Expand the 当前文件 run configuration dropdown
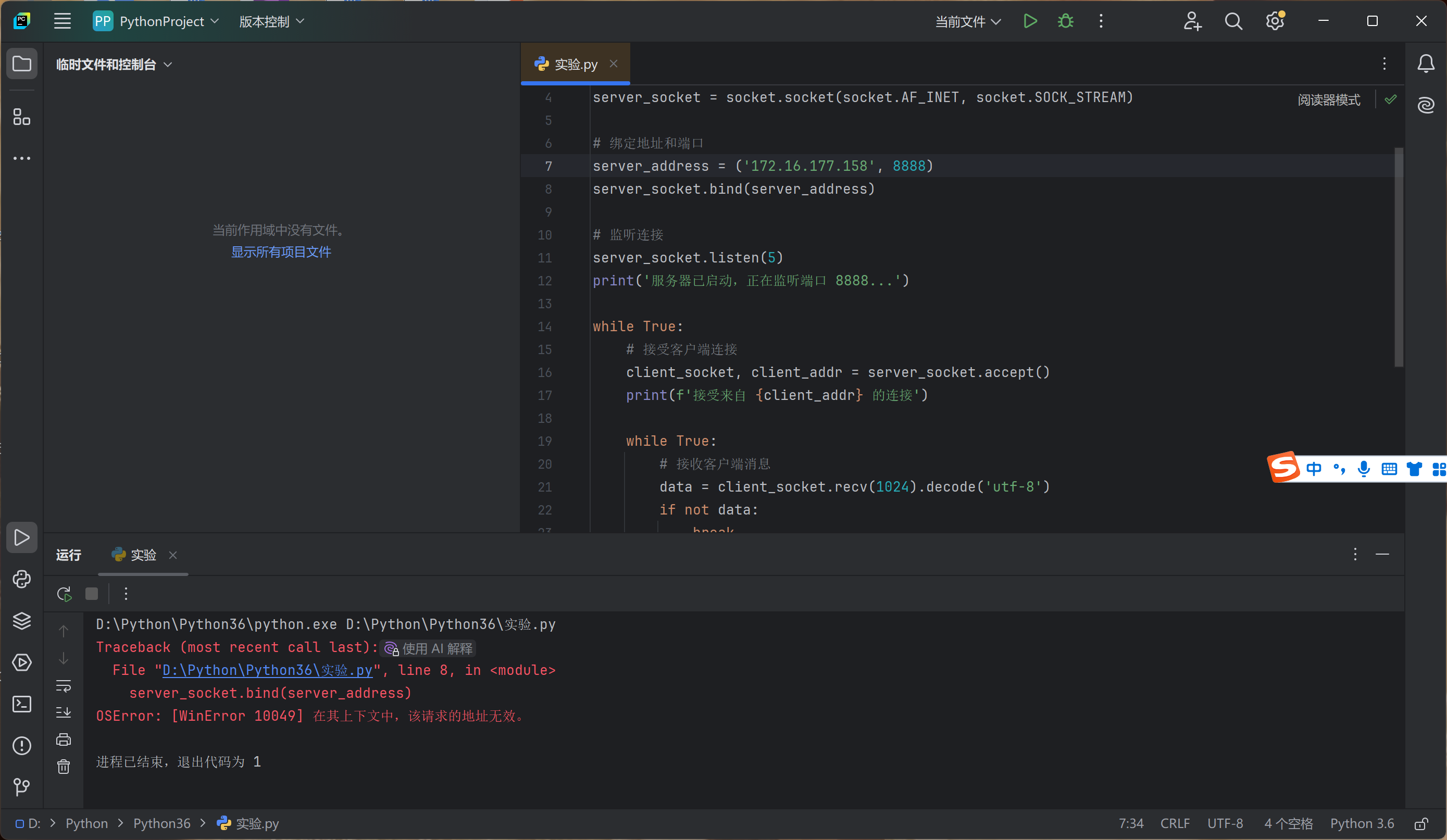The image size is (1447, 840). 968,21
